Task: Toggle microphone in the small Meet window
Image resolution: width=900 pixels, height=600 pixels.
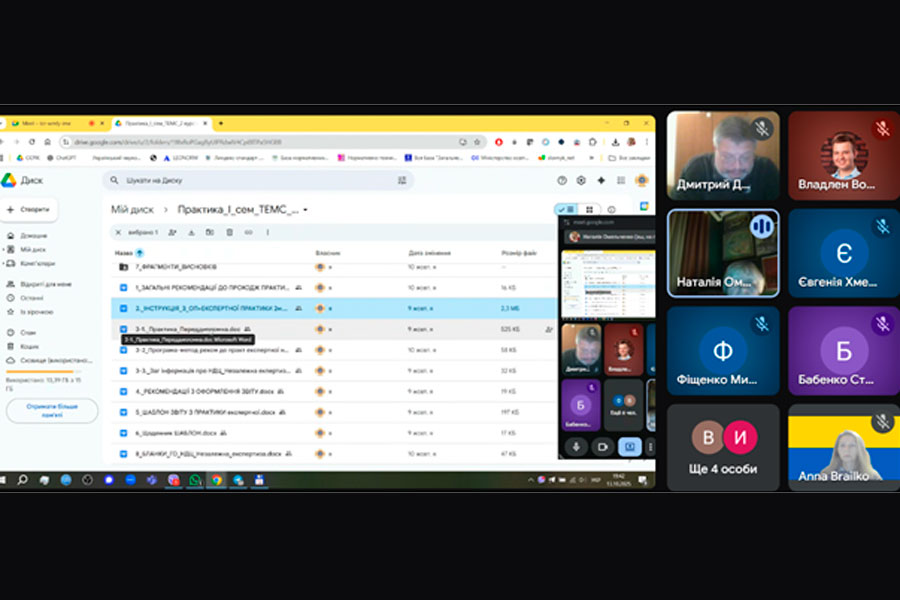Action: tap(577, 446)
